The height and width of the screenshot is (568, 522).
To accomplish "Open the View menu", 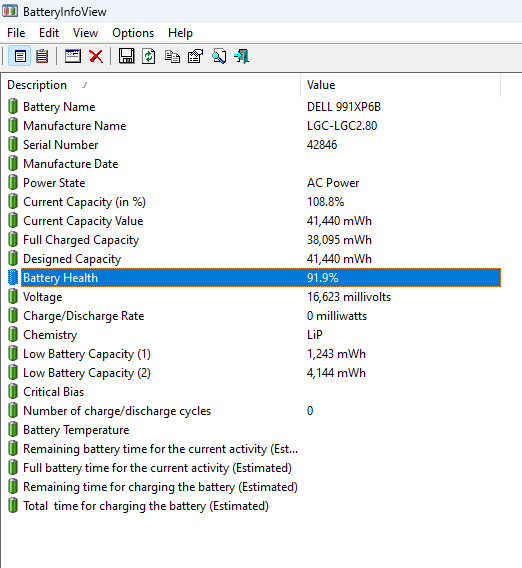I will 85,33.
